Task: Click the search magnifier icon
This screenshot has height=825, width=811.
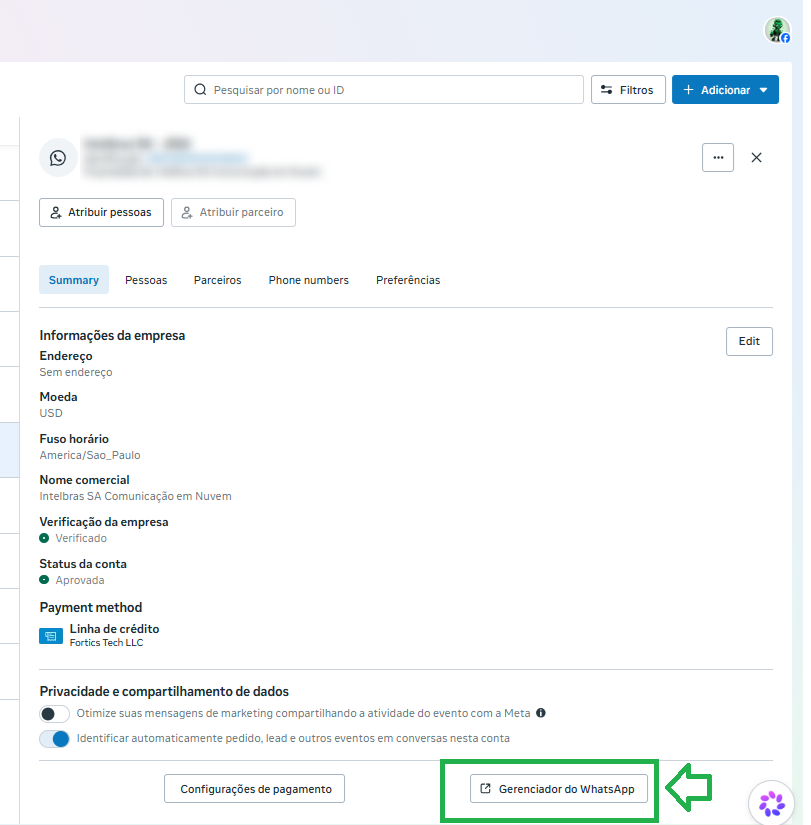Action: pos(200,90)
